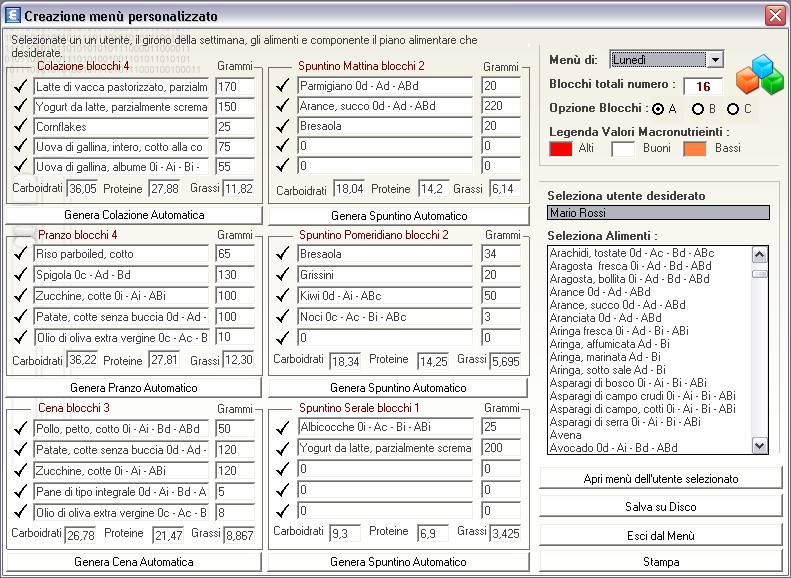Select Opzione Blocchi C radio button
Viewport: 791px width, 578px height.
(733, 109)
